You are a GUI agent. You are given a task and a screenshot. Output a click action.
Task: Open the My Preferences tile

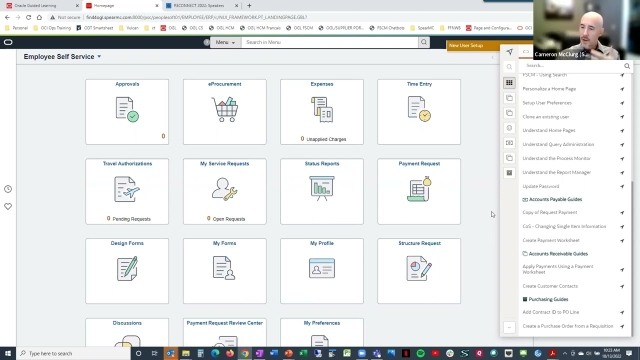tap(322, 332)
